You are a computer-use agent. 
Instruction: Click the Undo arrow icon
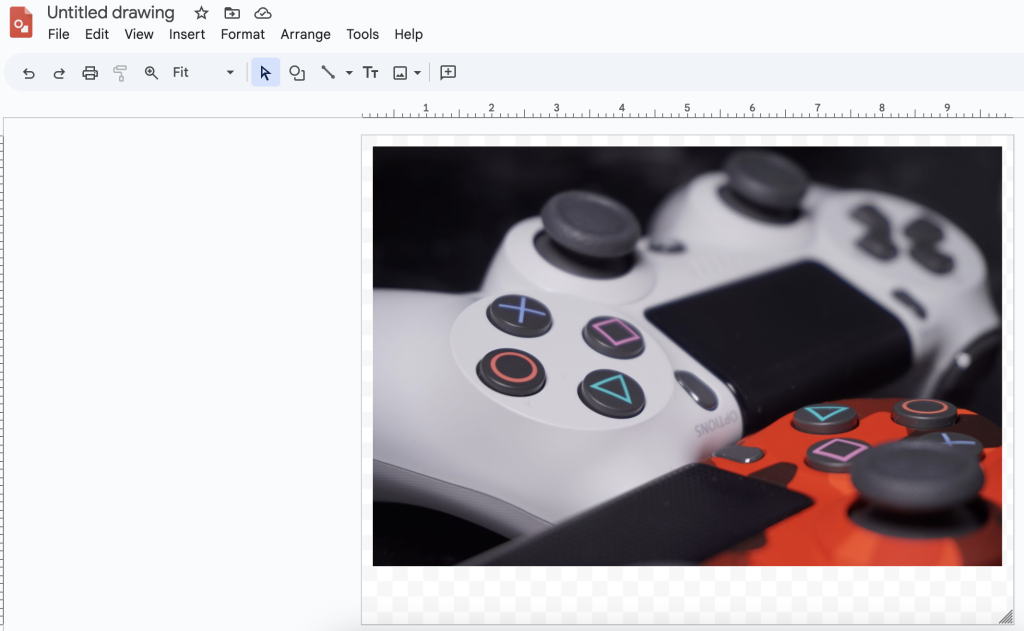tap(29, 73)
